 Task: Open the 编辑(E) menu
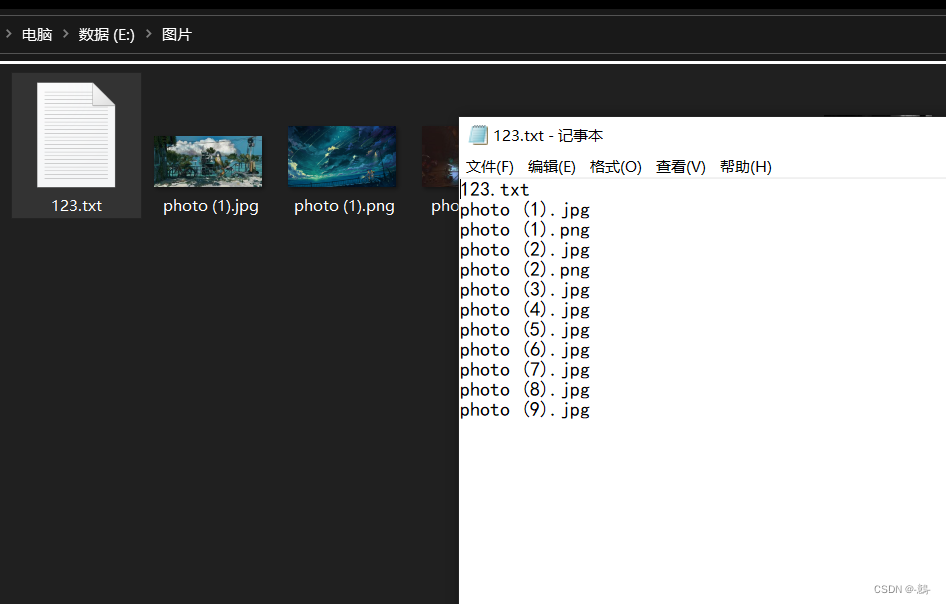click(551, 167)
